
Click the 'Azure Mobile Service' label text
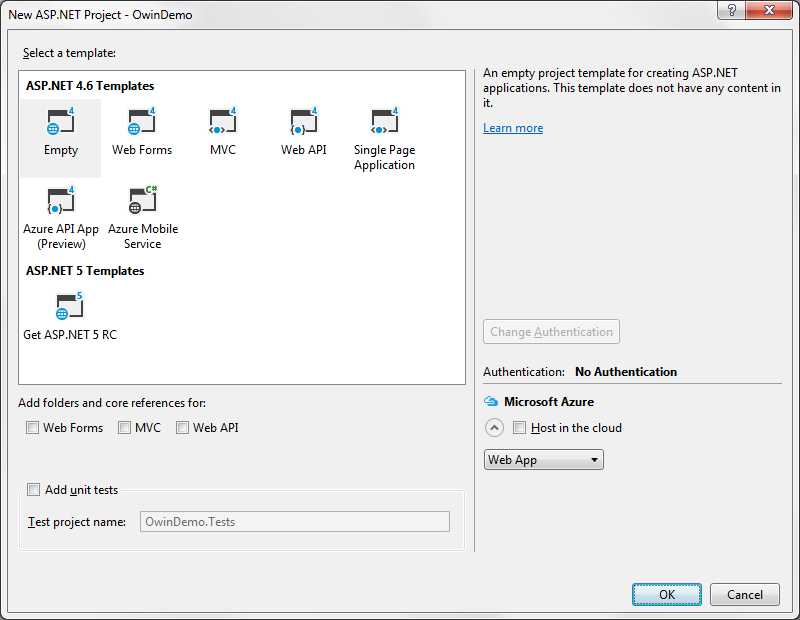143,236
